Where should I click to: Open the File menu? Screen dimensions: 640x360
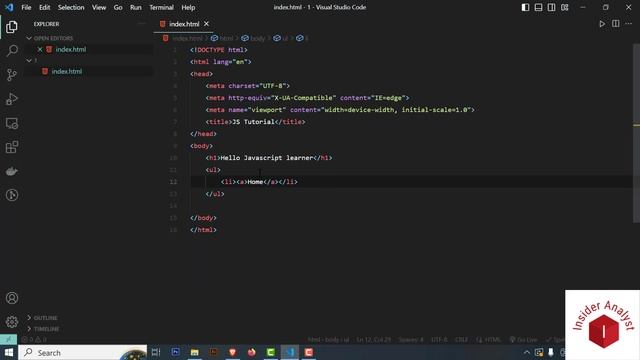(26, 7)
